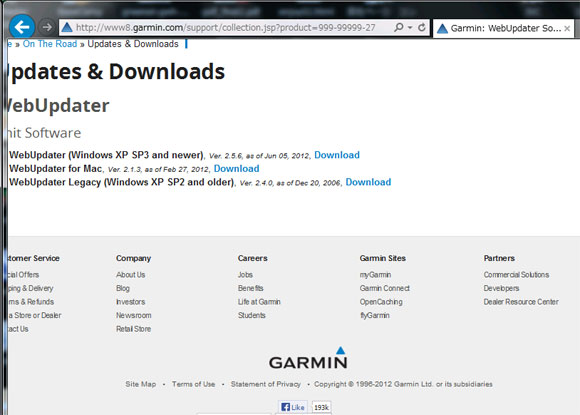This screenshot has width=580, height=415.
Task: Open the Dealer Resource Center link
Action: pyautogui.click(x=521, y=302)
